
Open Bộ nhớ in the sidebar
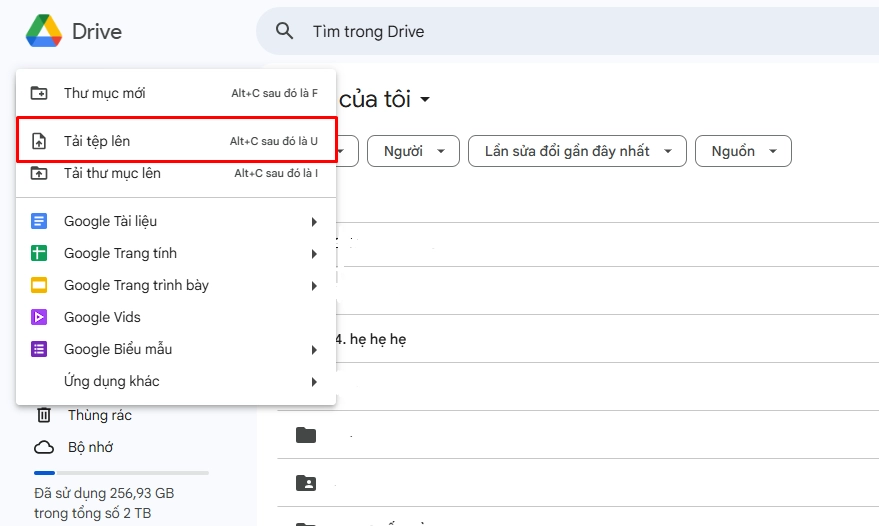tap(90, 447)
